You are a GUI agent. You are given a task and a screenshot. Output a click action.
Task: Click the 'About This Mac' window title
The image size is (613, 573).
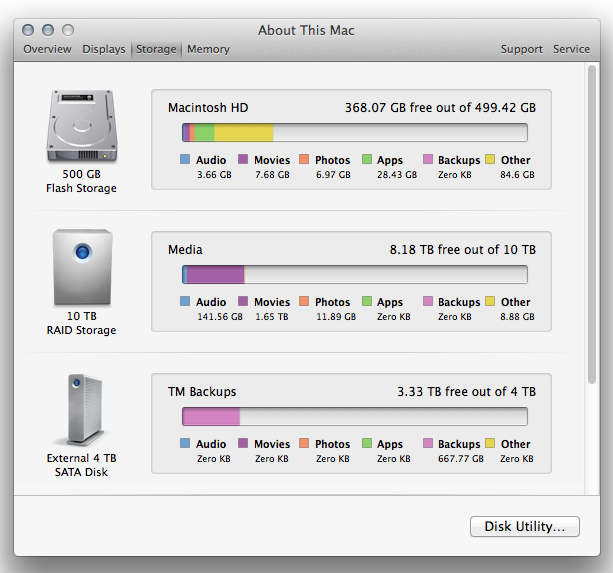[x=306, y=30]
